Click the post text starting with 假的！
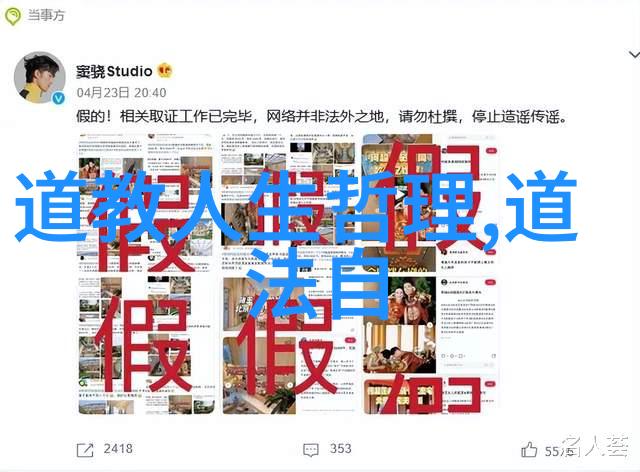640x472 pixels. pos(322,117)
